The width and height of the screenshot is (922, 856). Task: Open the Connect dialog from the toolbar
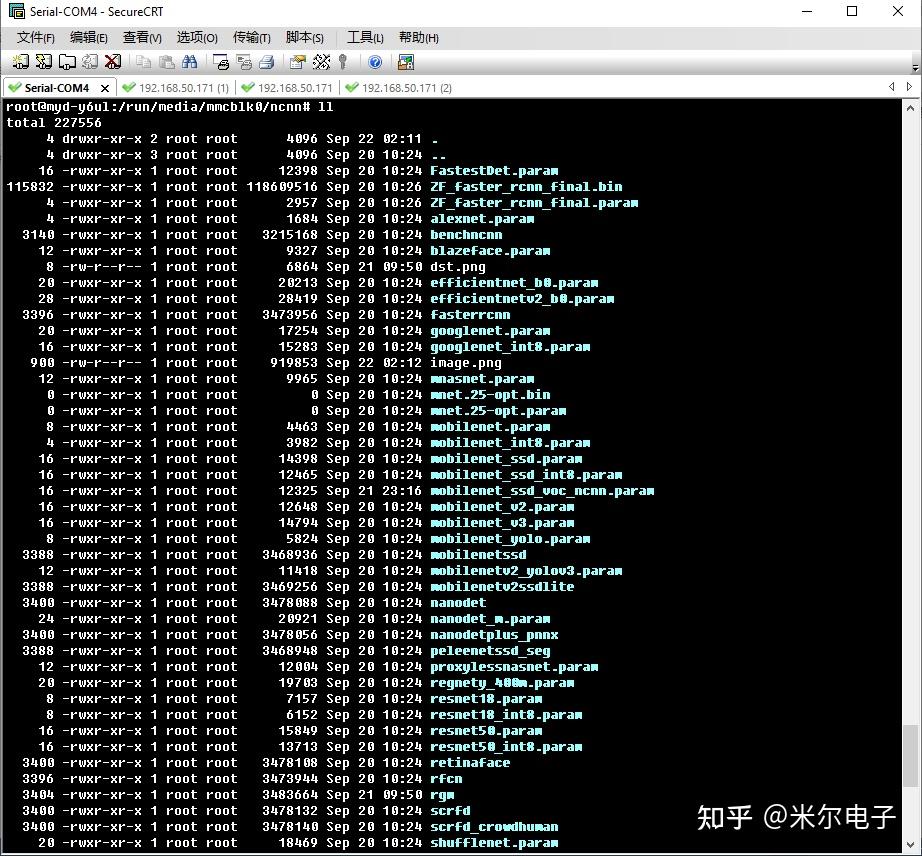pos(20,61)
